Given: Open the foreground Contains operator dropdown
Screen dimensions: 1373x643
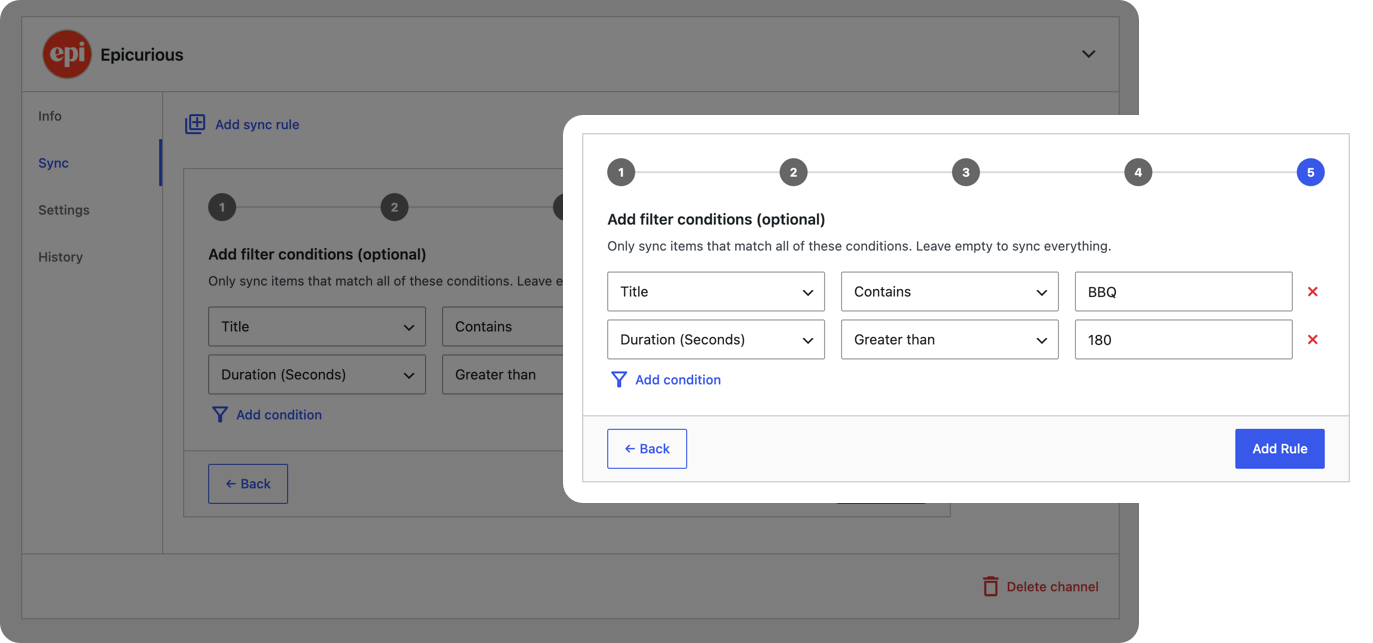Looking at the screenshot, I should (x=950, y=292).
